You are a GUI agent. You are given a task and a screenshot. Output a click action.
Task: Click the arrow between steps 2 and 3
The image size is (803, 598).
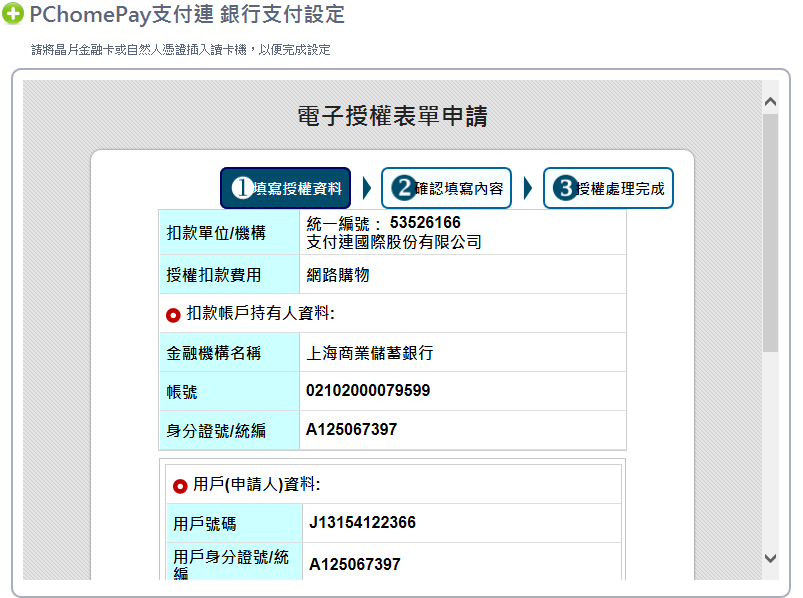click(527, 188)
